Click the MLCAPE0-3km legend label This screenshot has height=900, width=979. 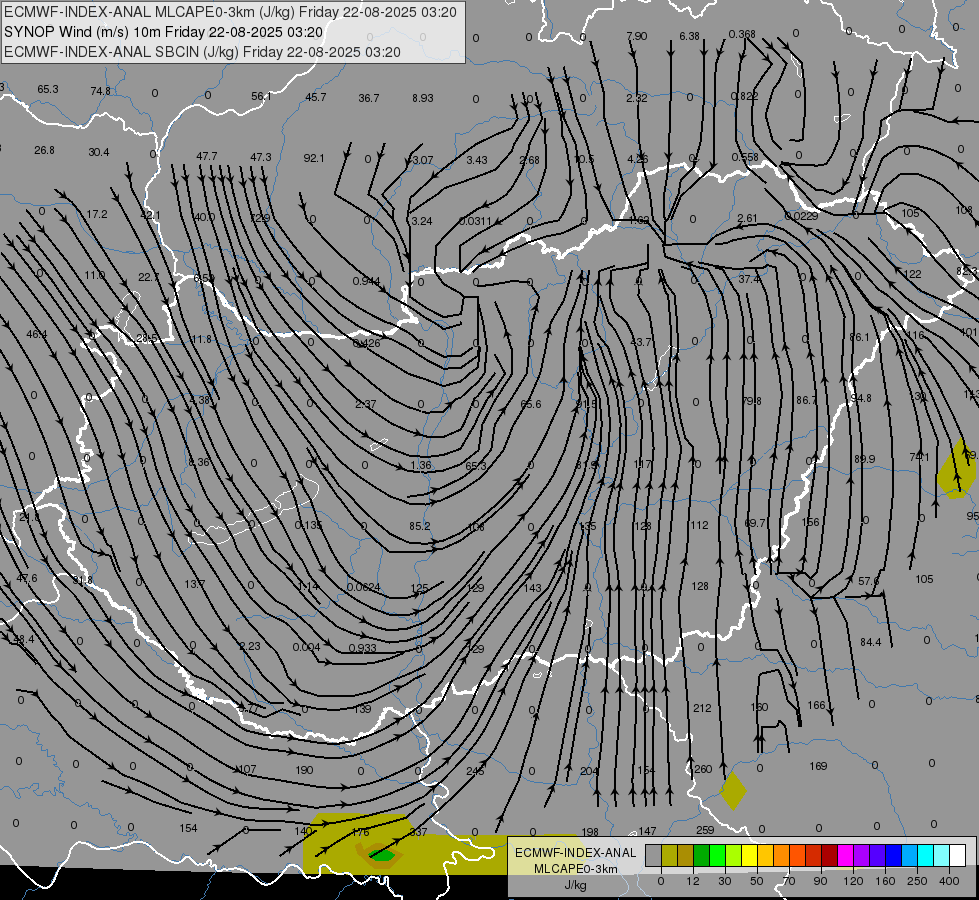576,869
